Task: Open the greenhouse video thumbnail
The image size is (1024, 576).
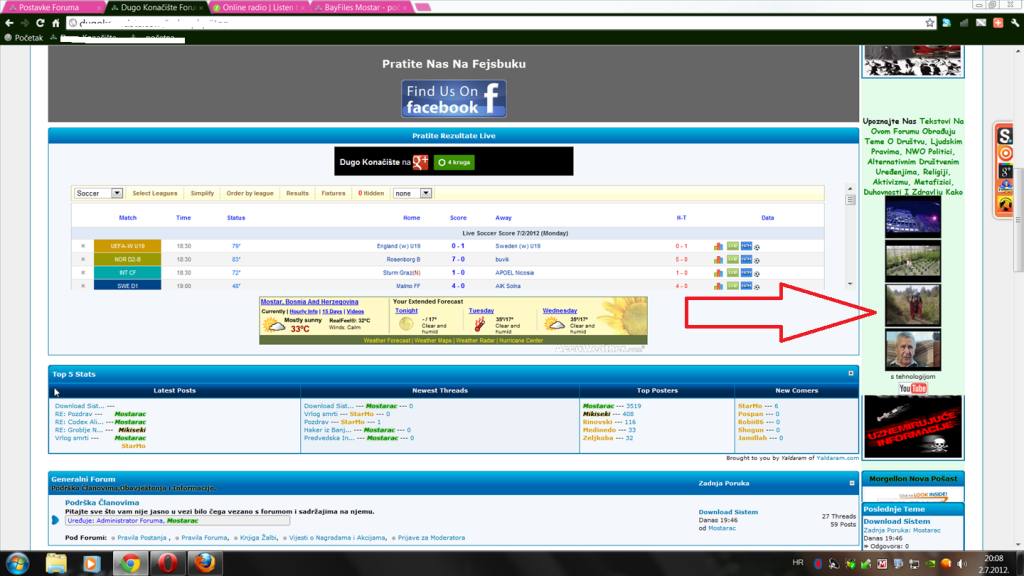Action: (x=913, y=261)
